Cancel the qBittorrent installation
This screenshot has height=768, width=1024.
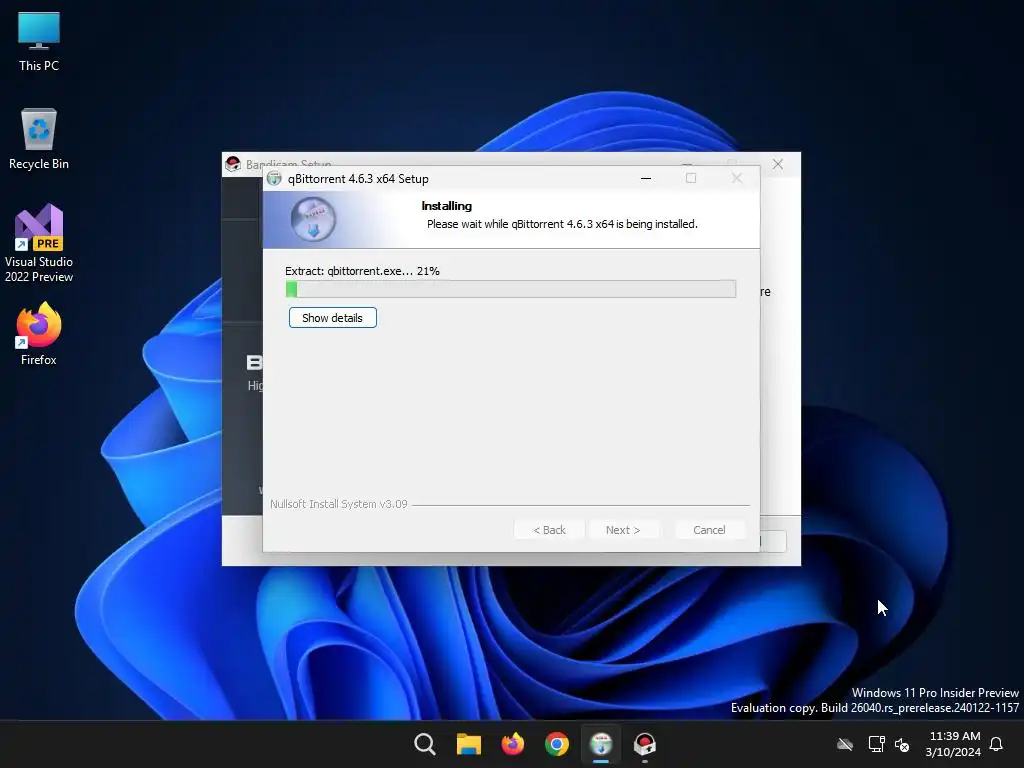[709, 530]
